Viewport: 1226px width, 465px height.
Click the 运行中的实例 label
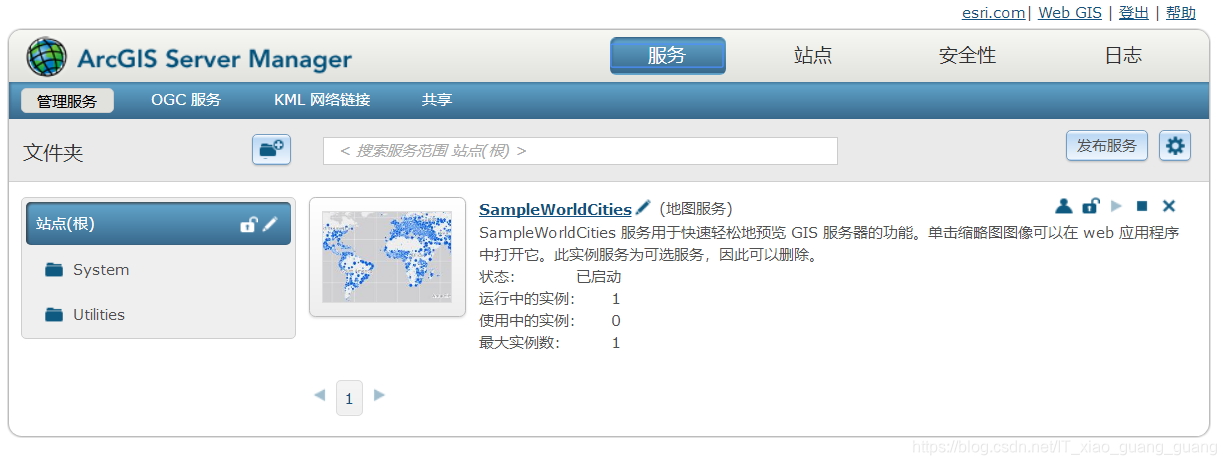click(527, 299)
